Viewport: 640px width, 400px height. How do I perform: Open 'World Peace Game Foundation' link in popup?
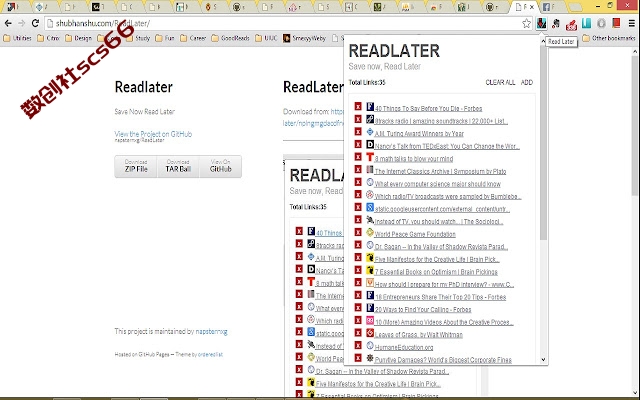(x=415, y=234)
